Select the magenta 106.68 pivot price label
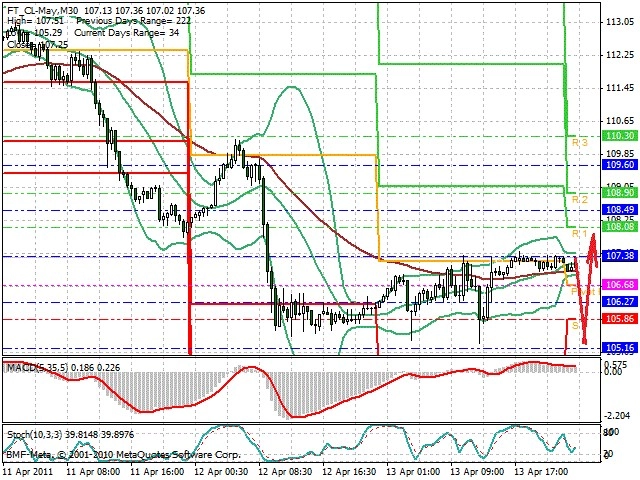Image resolution: width=640 pixels, height=480 pixels. click(620, 284)
